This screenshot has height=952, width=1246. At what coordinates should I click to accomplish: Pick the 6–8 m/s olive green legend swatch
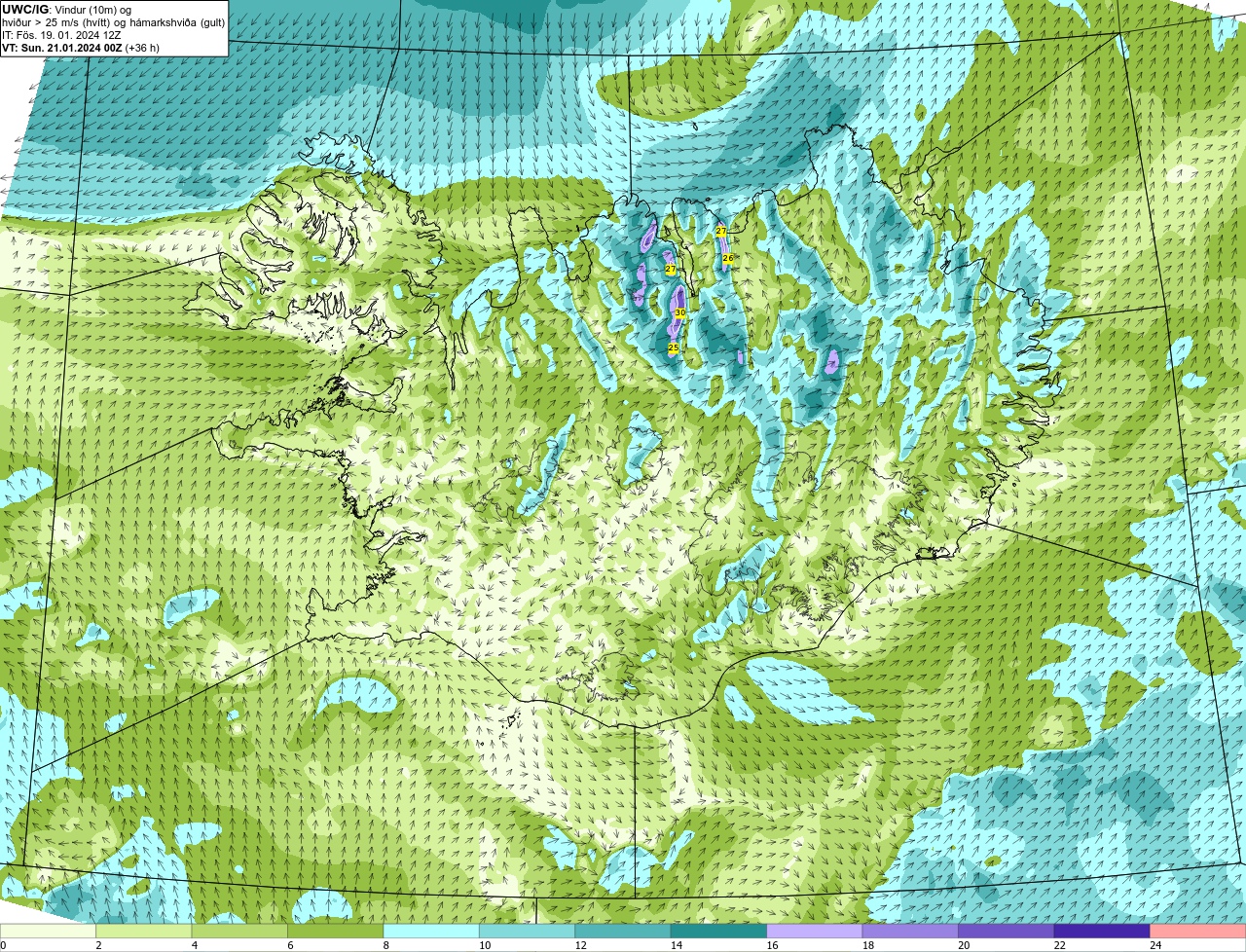click(x=336, y=932)
